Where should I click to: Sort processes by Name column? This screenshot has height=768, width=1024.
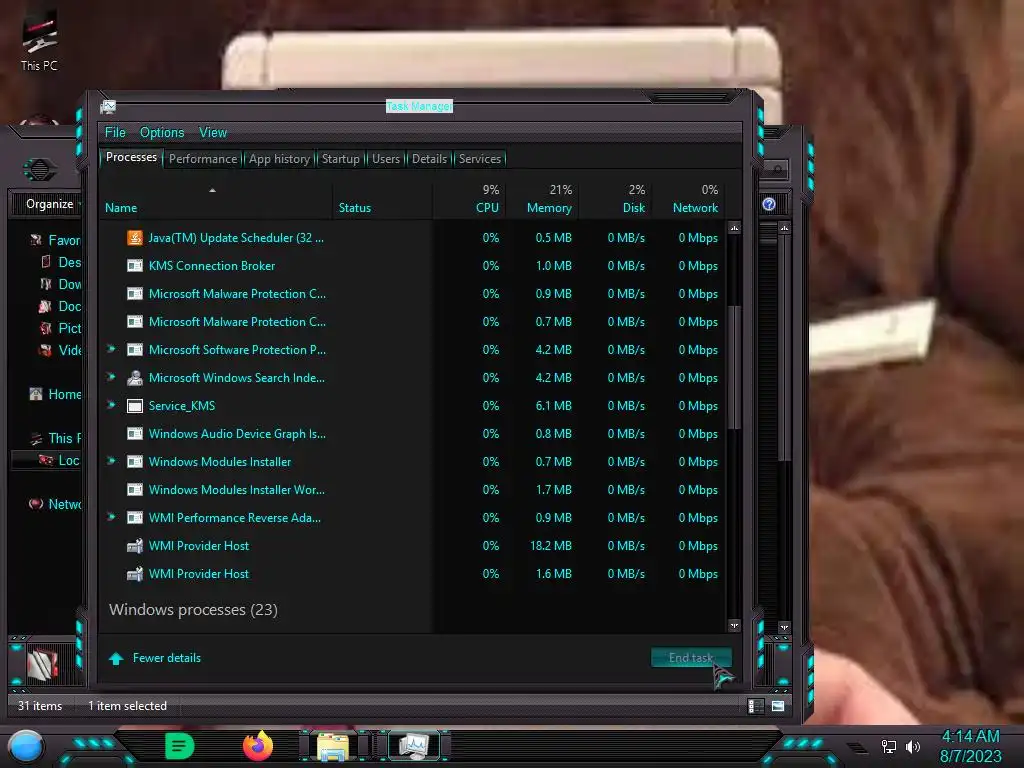(216, 199)
